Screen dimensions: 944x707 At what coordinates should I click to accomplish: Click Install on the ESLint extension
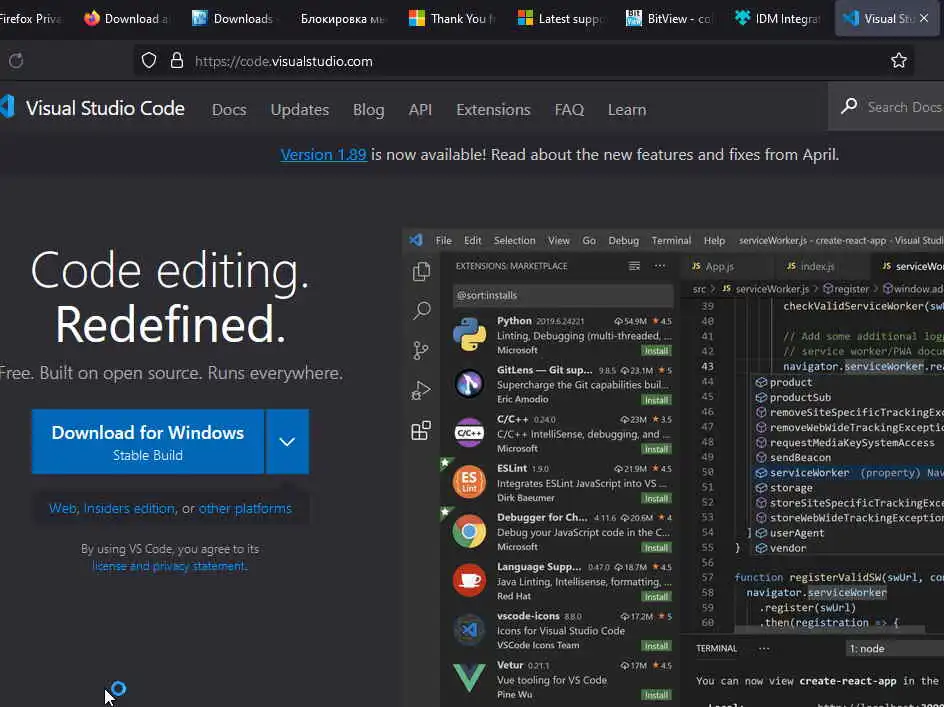(x=656, y=498)
